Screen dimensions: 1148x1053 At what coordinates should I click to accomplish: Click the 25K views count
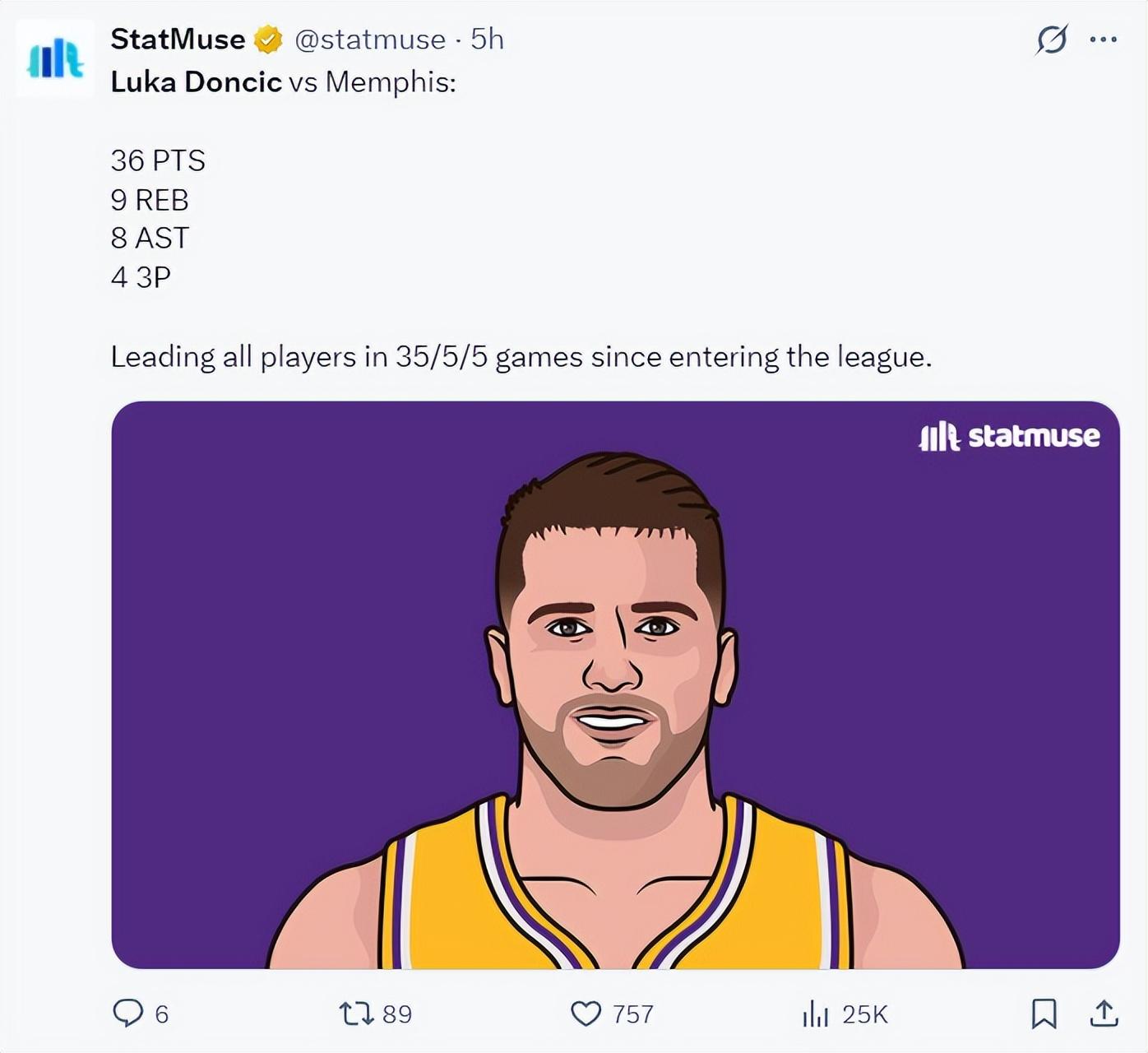click(x=865, y=1014)
